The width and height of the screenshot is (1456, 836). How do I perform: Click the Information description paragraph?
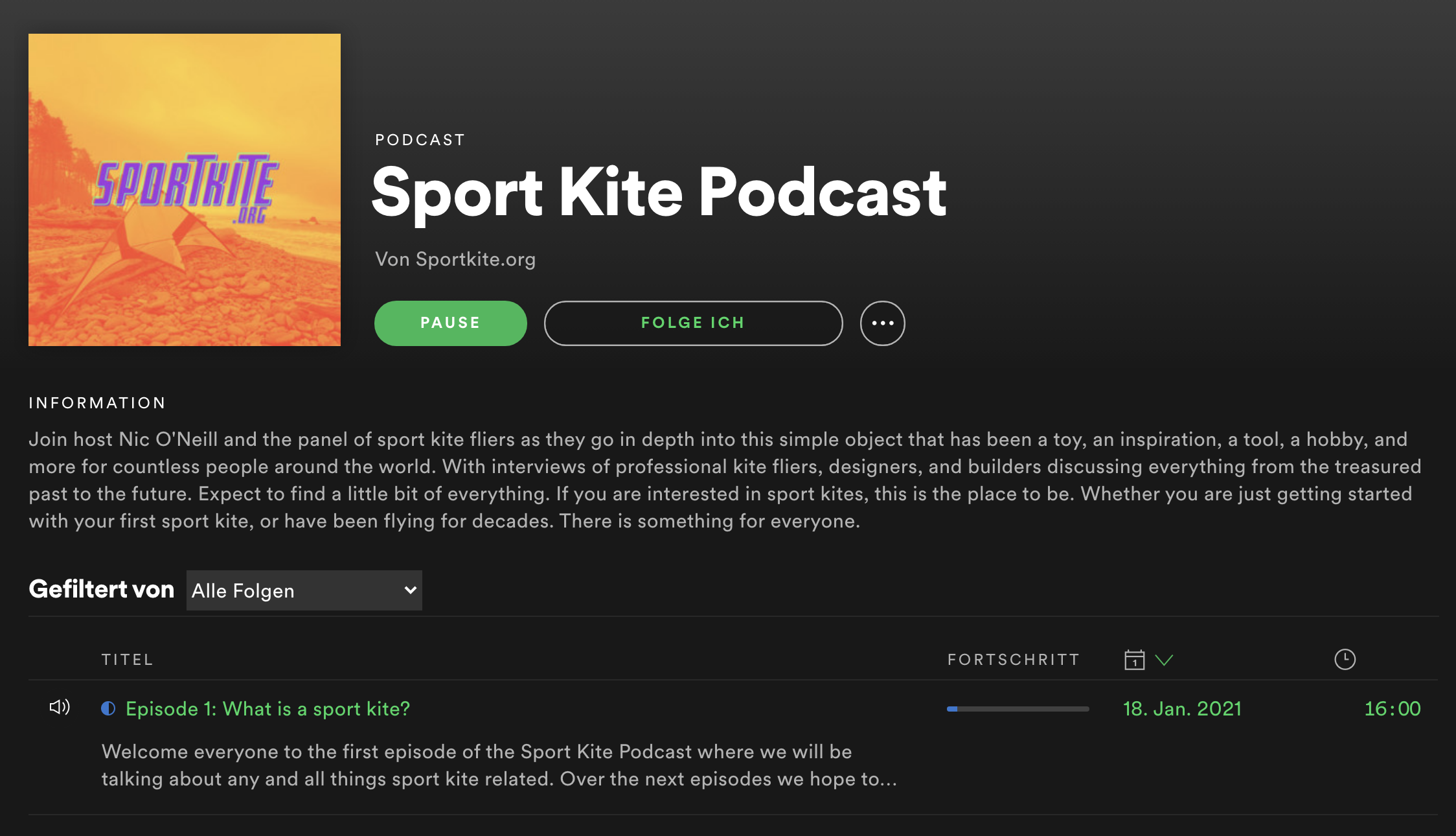(x=725, y=480)
